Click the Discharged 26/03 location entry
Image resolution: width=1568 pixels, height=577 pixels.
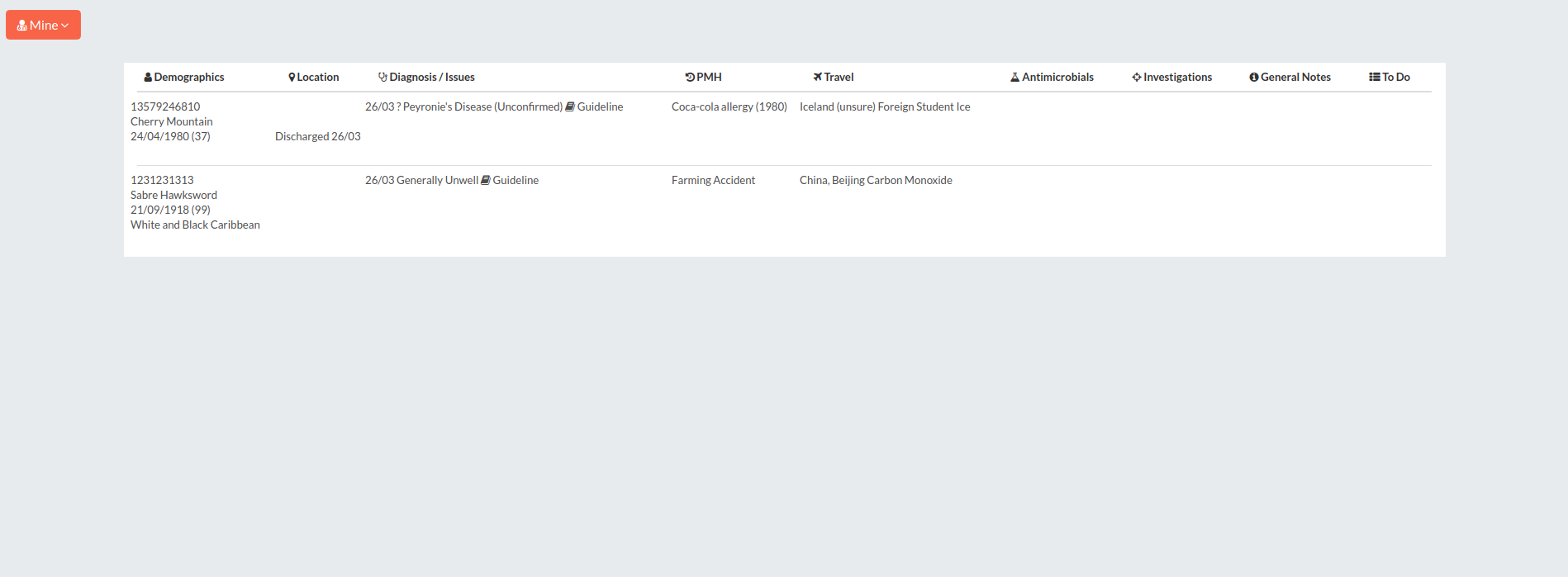pos(318,136)
